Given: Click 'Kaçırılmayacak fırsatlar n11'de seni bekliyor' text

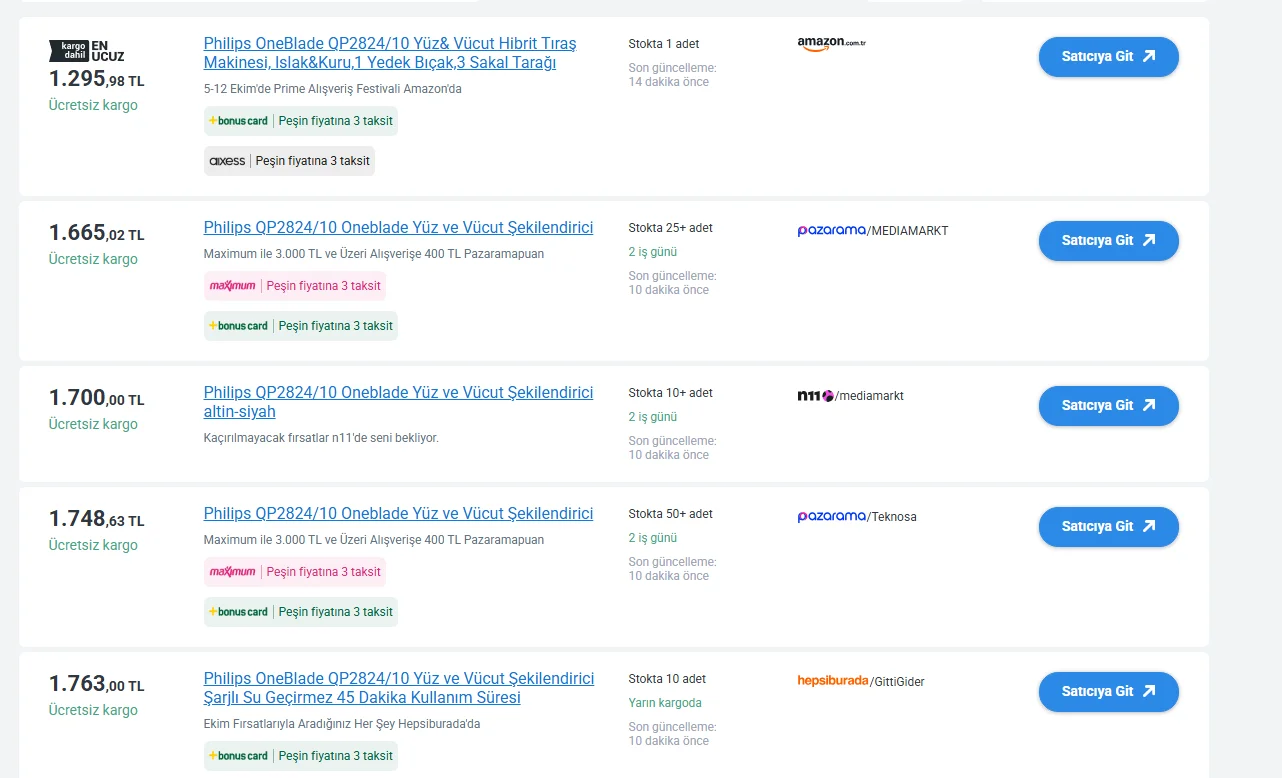Looking at the screenshot, I should point(321,438).
